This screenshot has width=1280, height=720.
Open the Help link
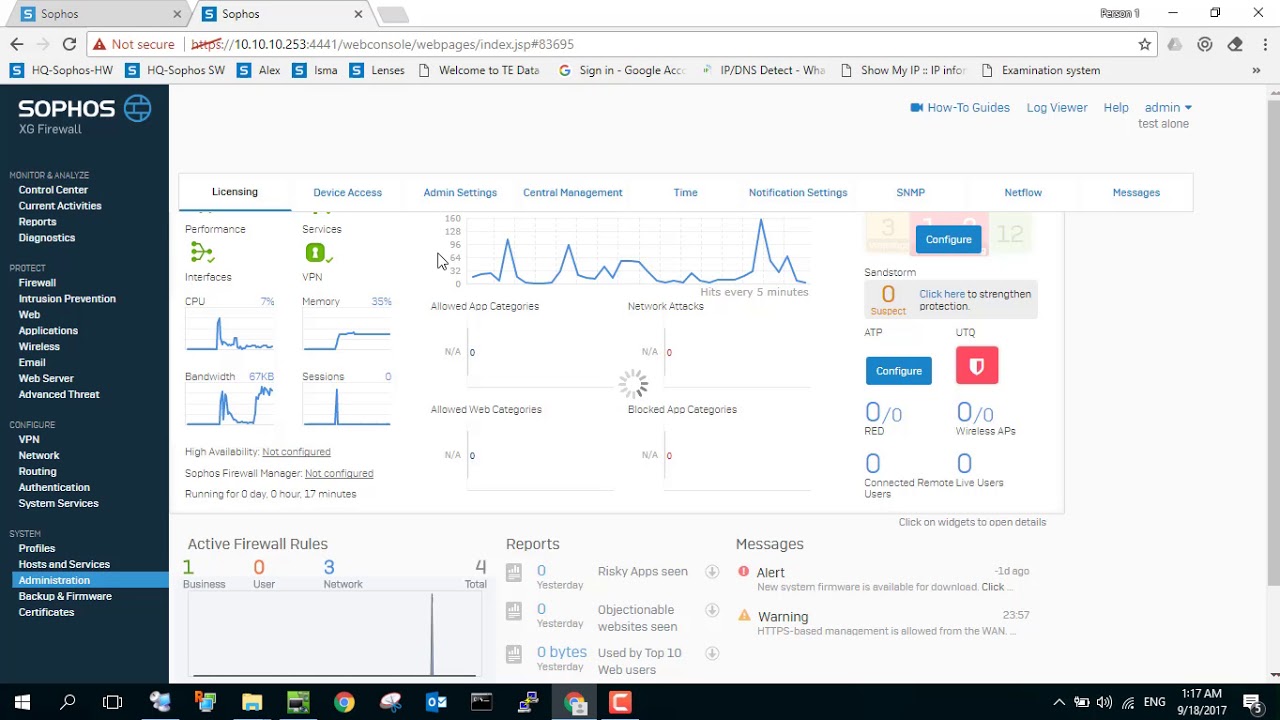point(1116,107)
